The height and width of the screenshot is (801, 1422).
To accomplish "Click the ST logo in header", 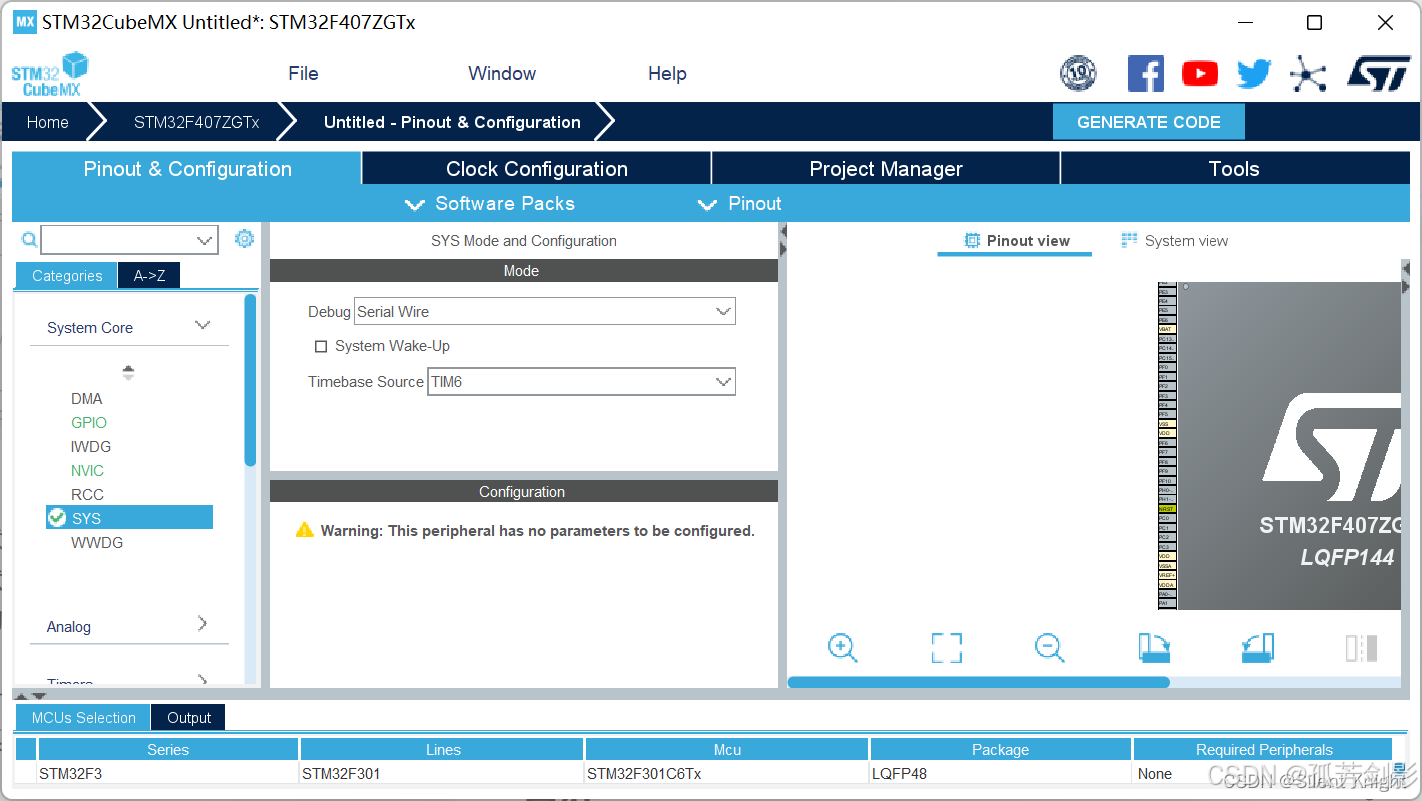I will [1378, 74].
